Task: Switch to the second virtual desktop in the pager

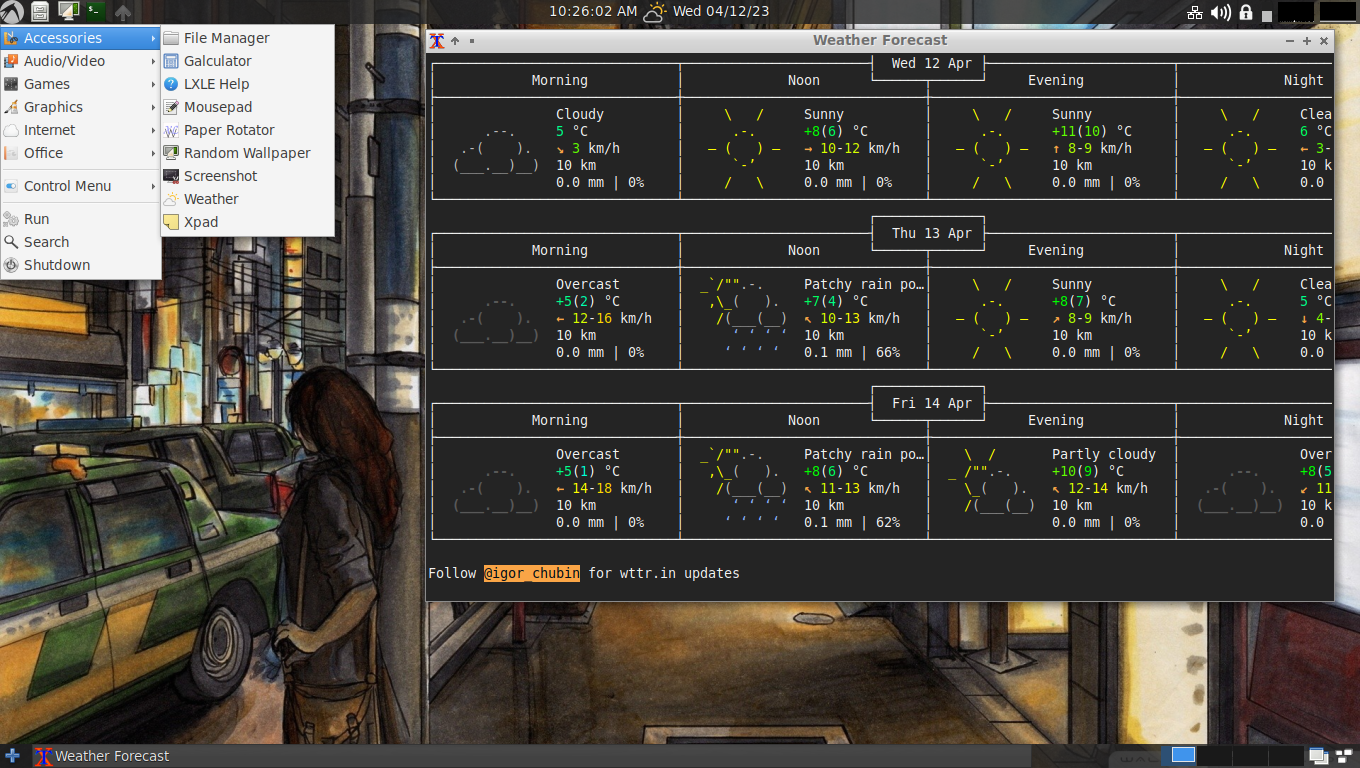Action: [x=1215, y=757]
